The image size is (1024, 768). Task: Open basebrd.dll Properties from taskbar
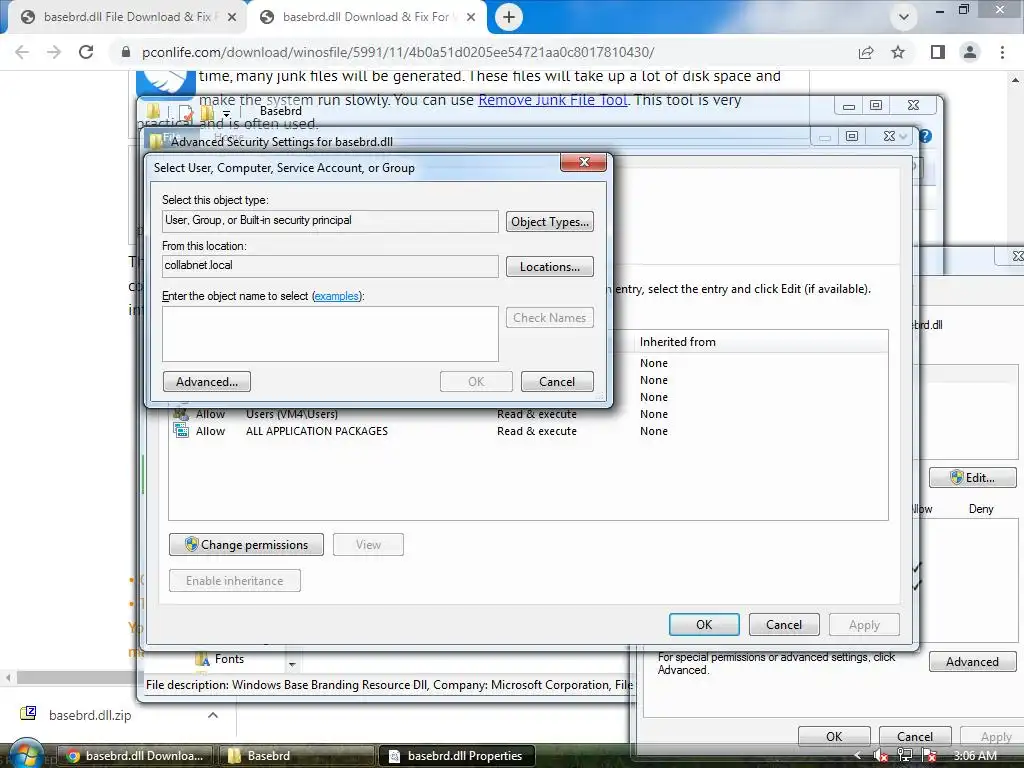[x=457, y=756]
